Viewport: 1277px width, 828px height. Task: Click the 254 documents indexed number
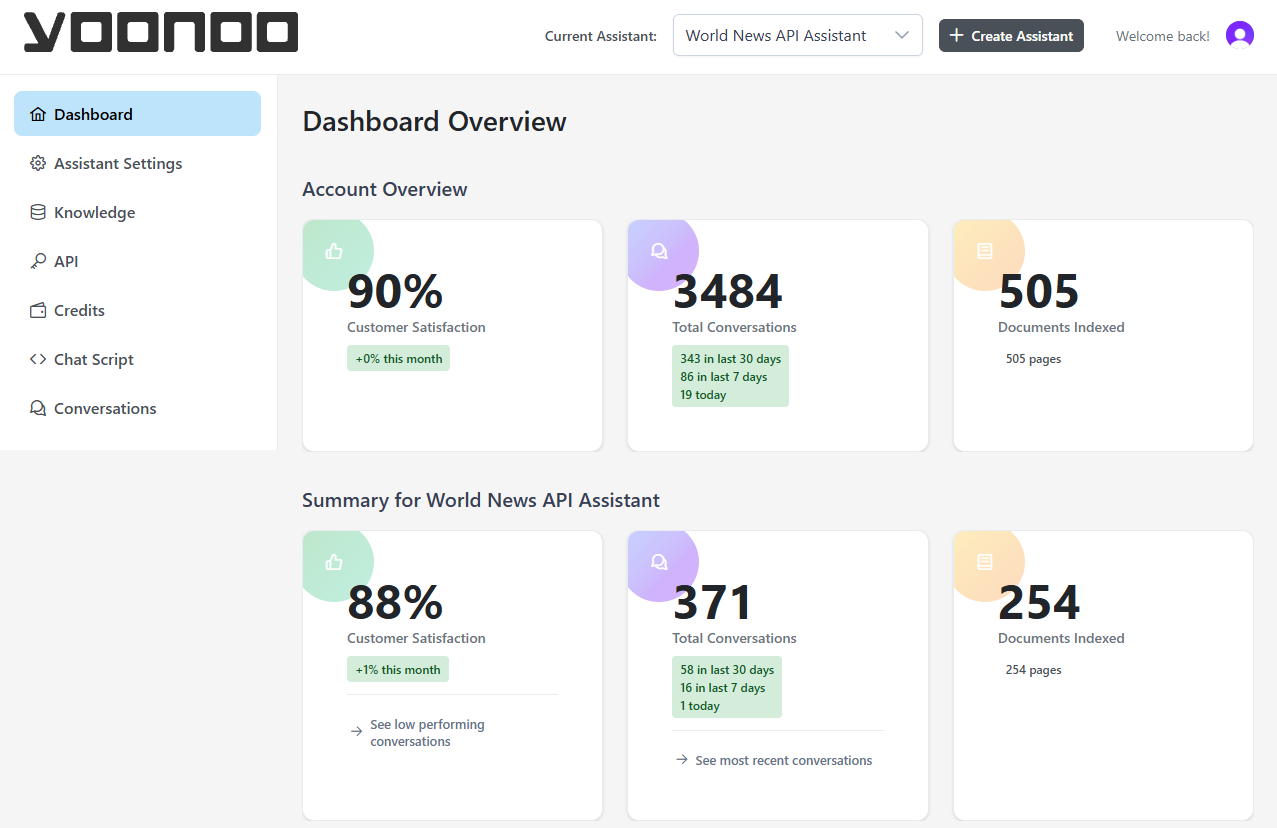[x=1039, y=602]
